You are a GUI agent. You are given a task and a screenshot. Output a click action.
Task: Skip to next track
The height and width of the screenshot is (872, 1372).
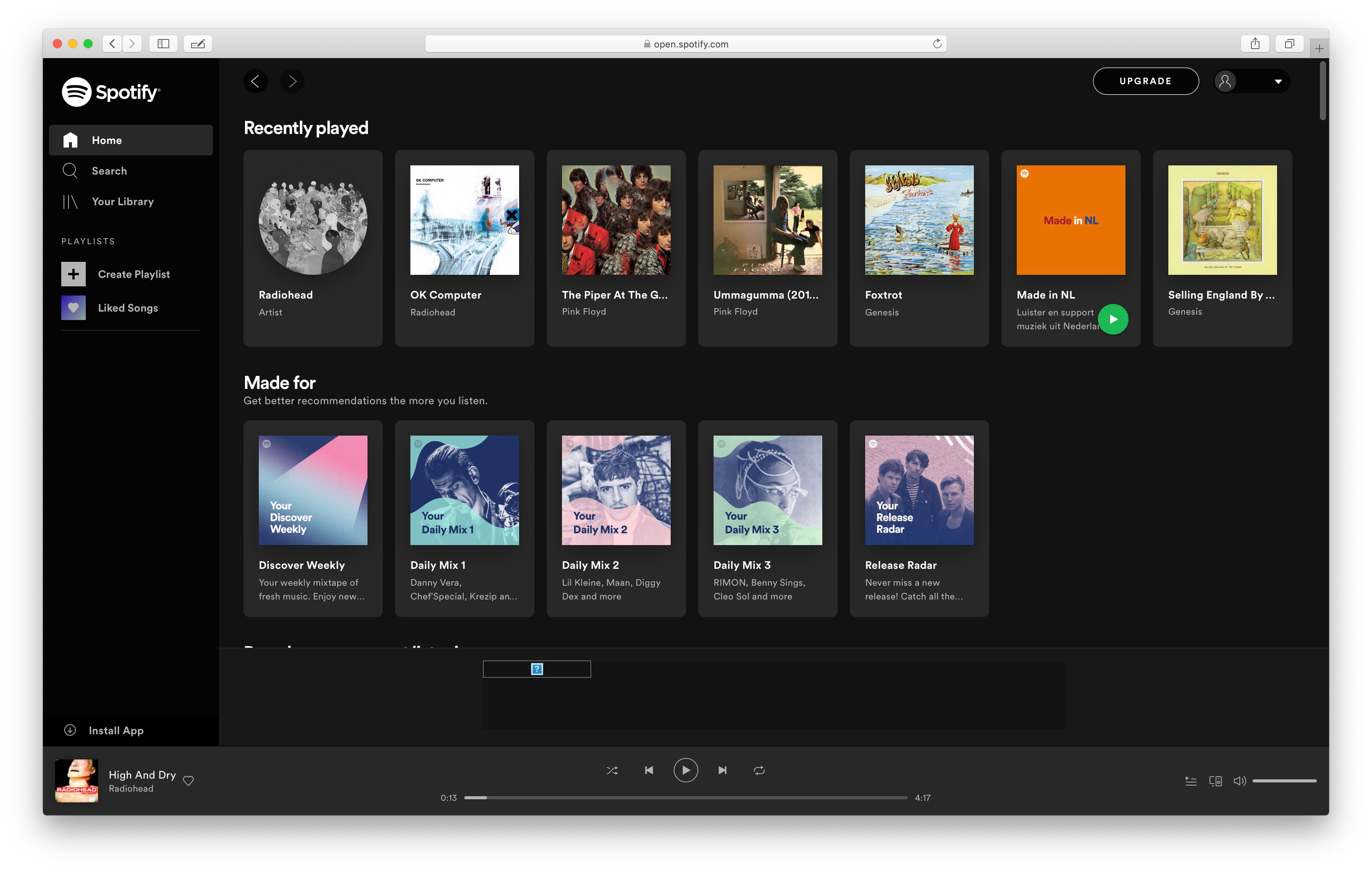(722, 770)
